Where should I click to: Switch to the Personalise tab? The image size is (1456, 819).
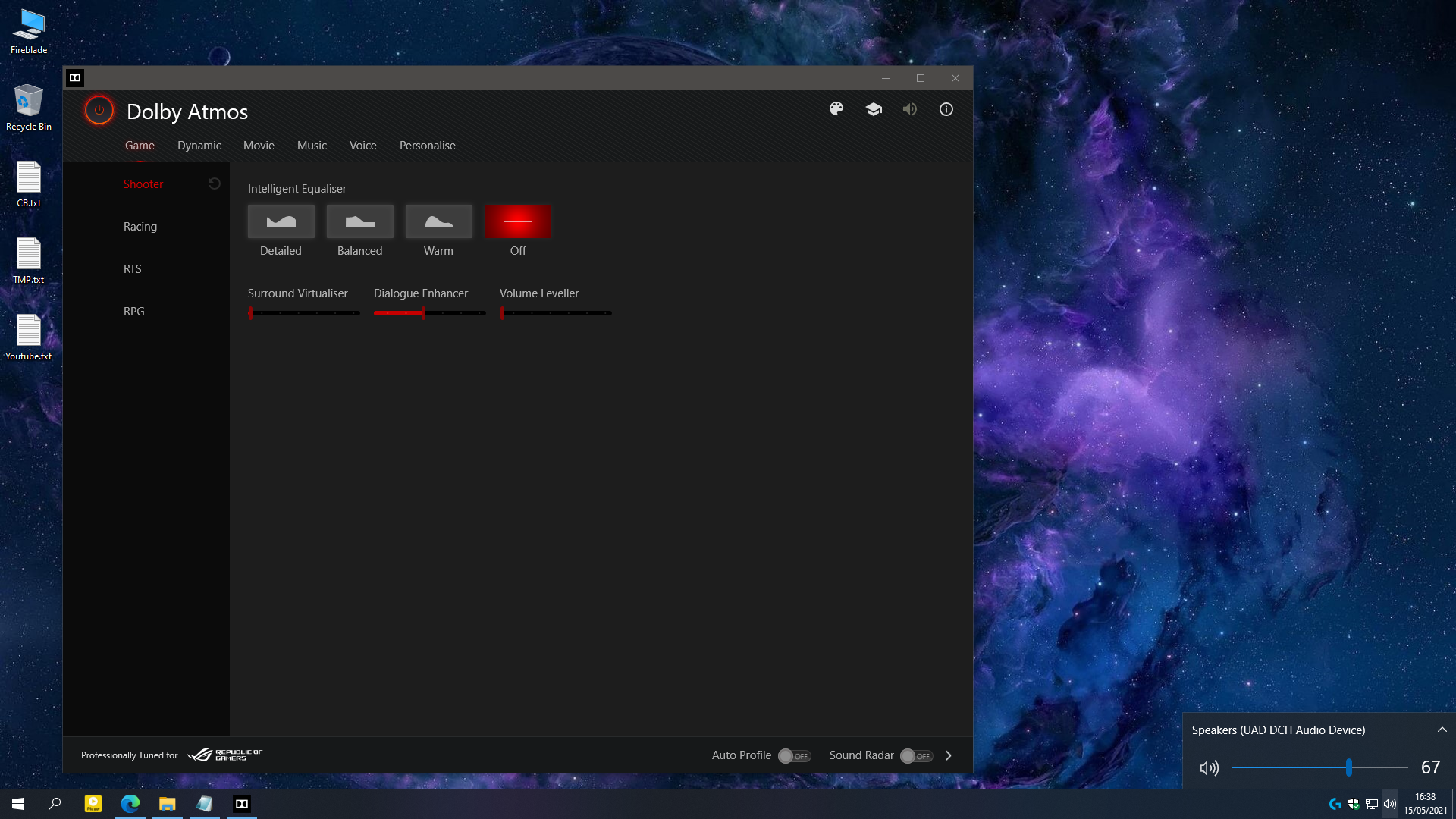tap(428, 146)
